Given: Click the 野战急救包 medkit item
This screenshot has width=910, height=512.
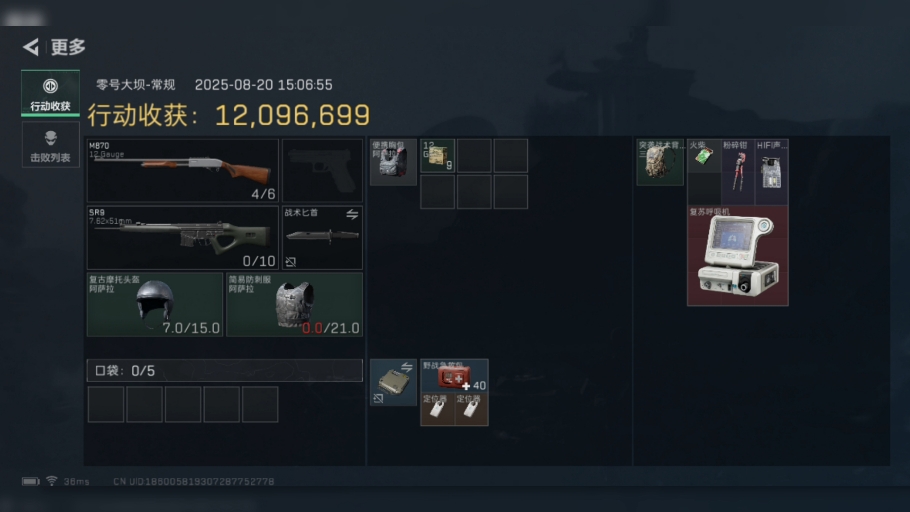Looking at the screenshot, I should tap(454, 376).
